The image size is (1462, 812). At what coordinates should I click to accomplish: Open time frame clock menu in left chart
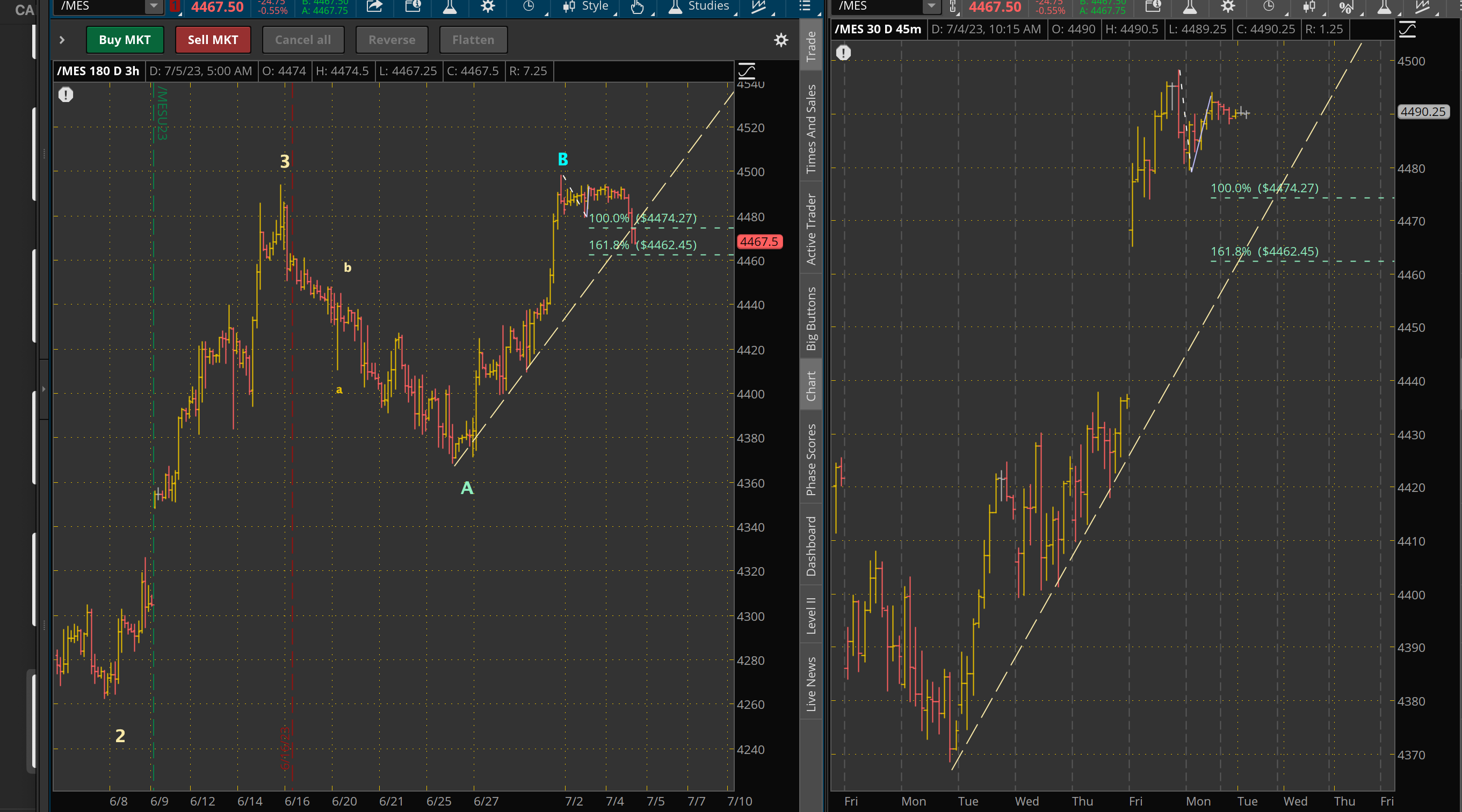pos(529,6)
